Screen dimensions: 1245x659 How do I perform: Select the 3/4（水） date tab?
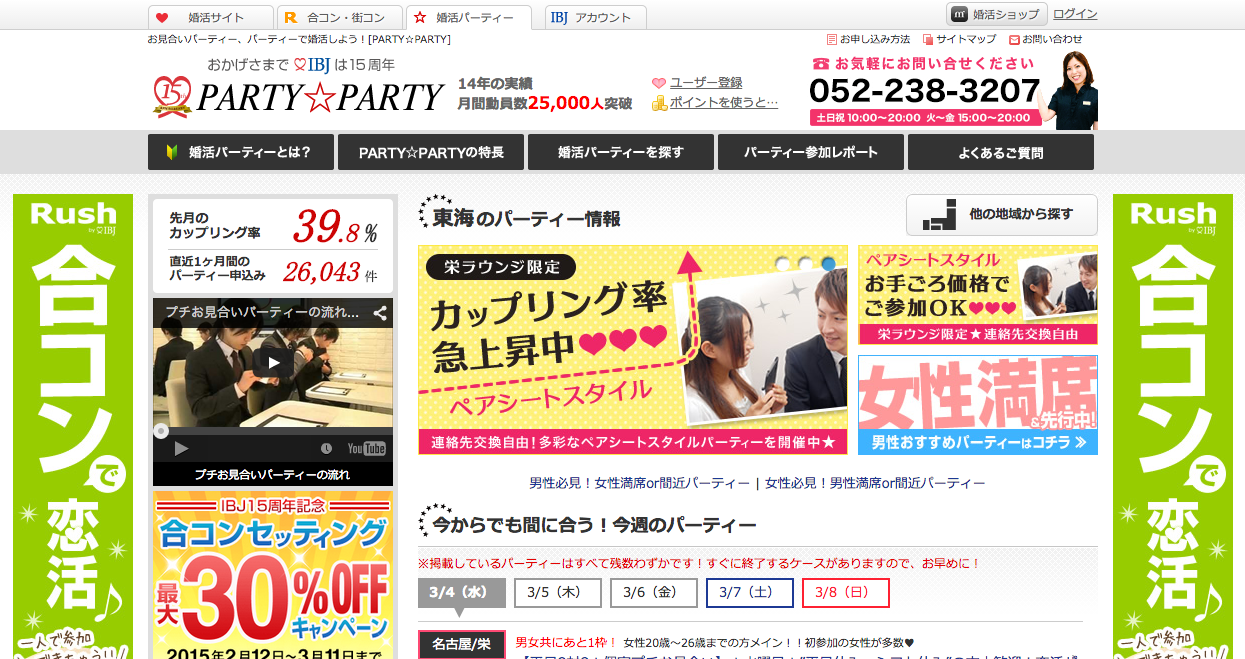coord(461,592)
